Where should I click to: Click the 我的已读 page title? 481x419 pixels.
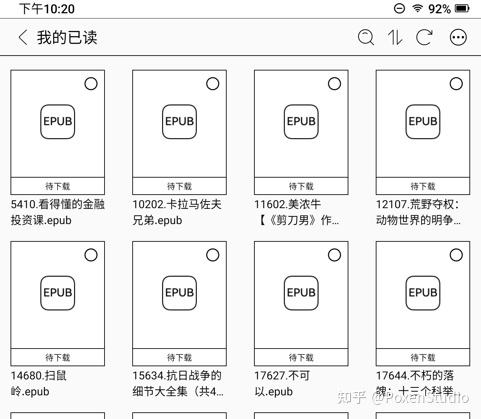pos(67,37)
